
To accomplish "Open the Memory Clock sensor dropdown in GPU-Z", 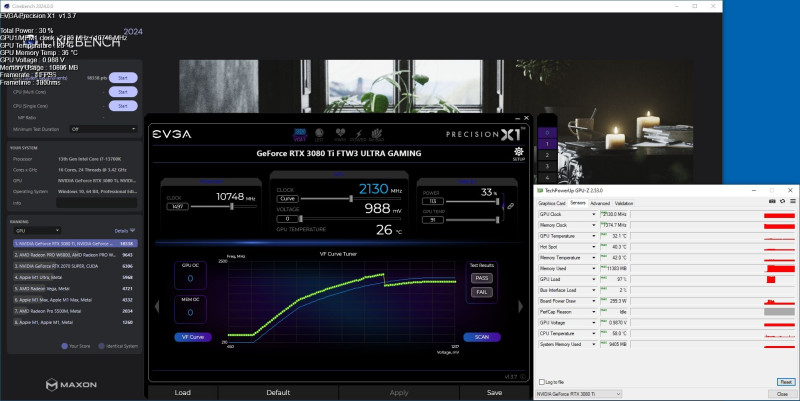I will [593, 225].
